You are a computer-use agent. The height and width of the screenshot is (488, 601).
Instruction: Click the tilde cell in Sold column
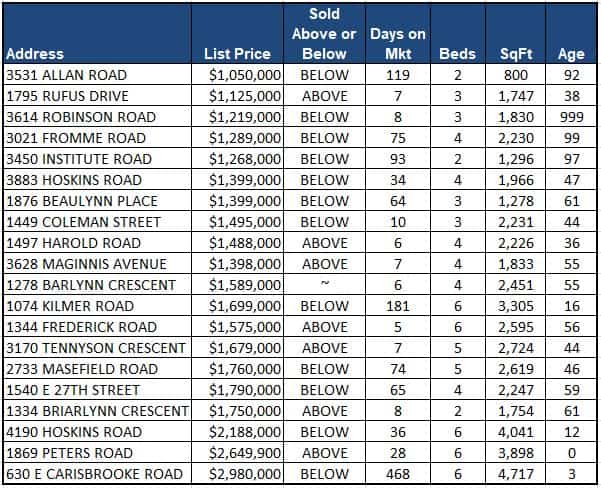click(325, 284)
